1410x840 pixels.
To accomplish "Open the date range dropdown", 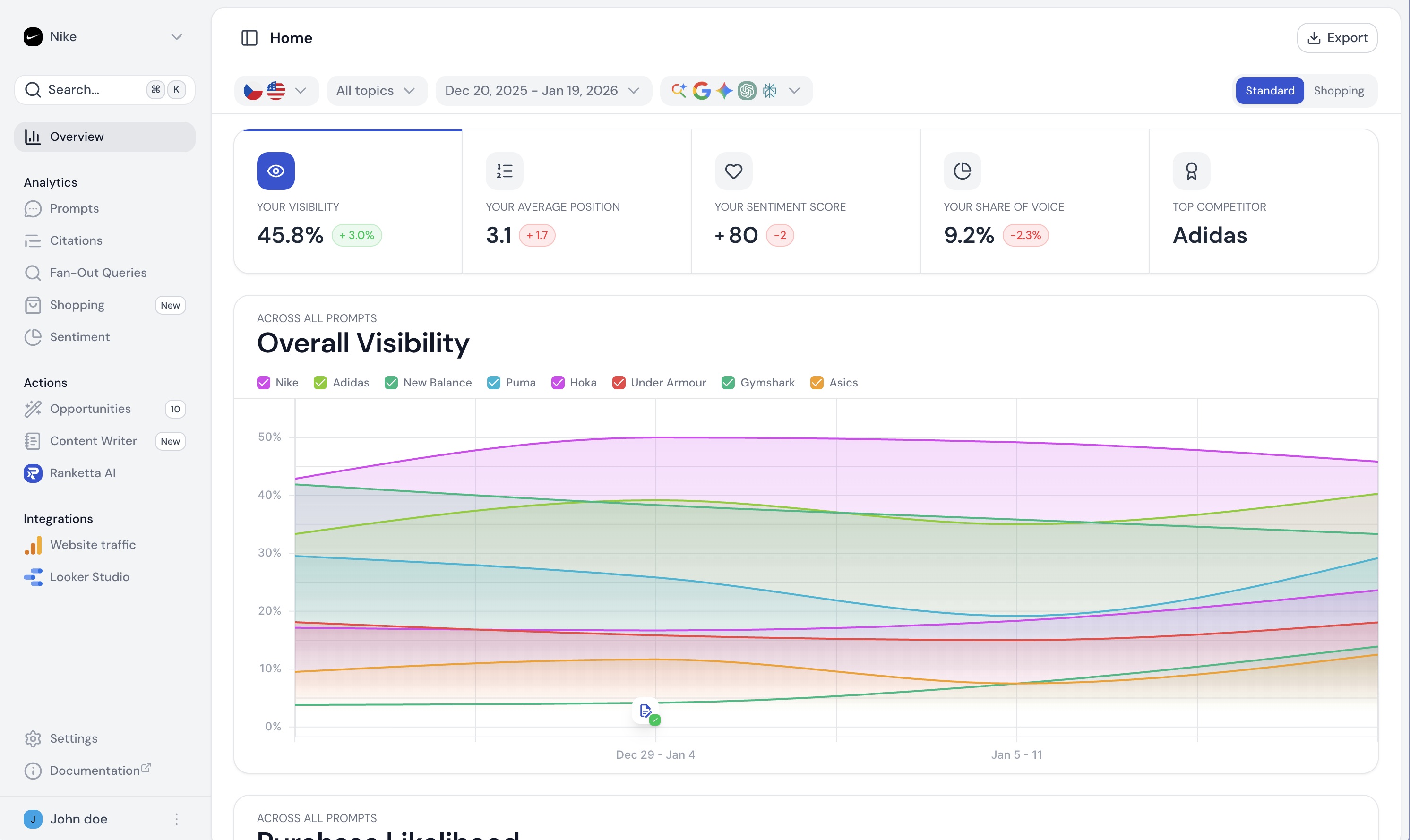I will [543, 91].
